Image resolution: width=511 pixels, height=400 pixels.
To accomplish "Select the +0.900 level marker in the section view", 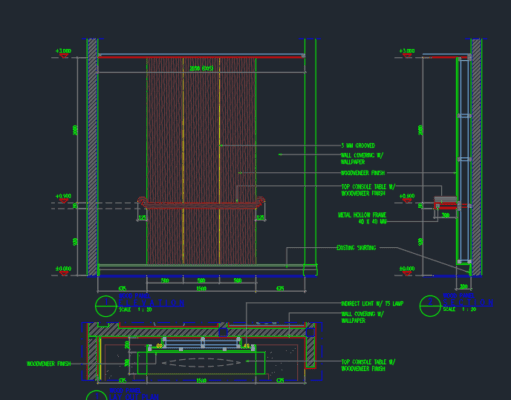I will pos(407,198).
